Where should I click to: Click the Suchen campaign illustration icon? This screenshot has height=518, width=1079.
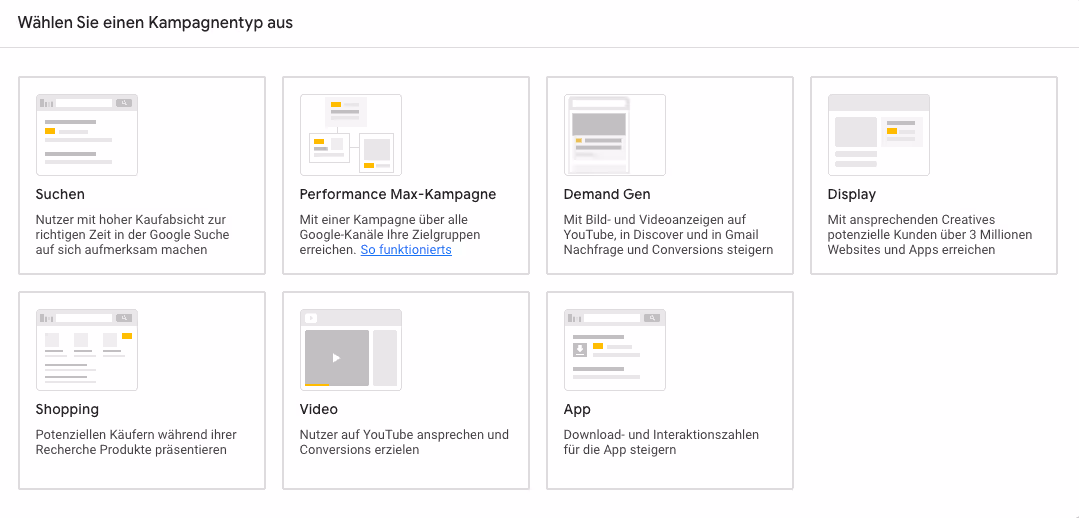click(x=87, y=135)
